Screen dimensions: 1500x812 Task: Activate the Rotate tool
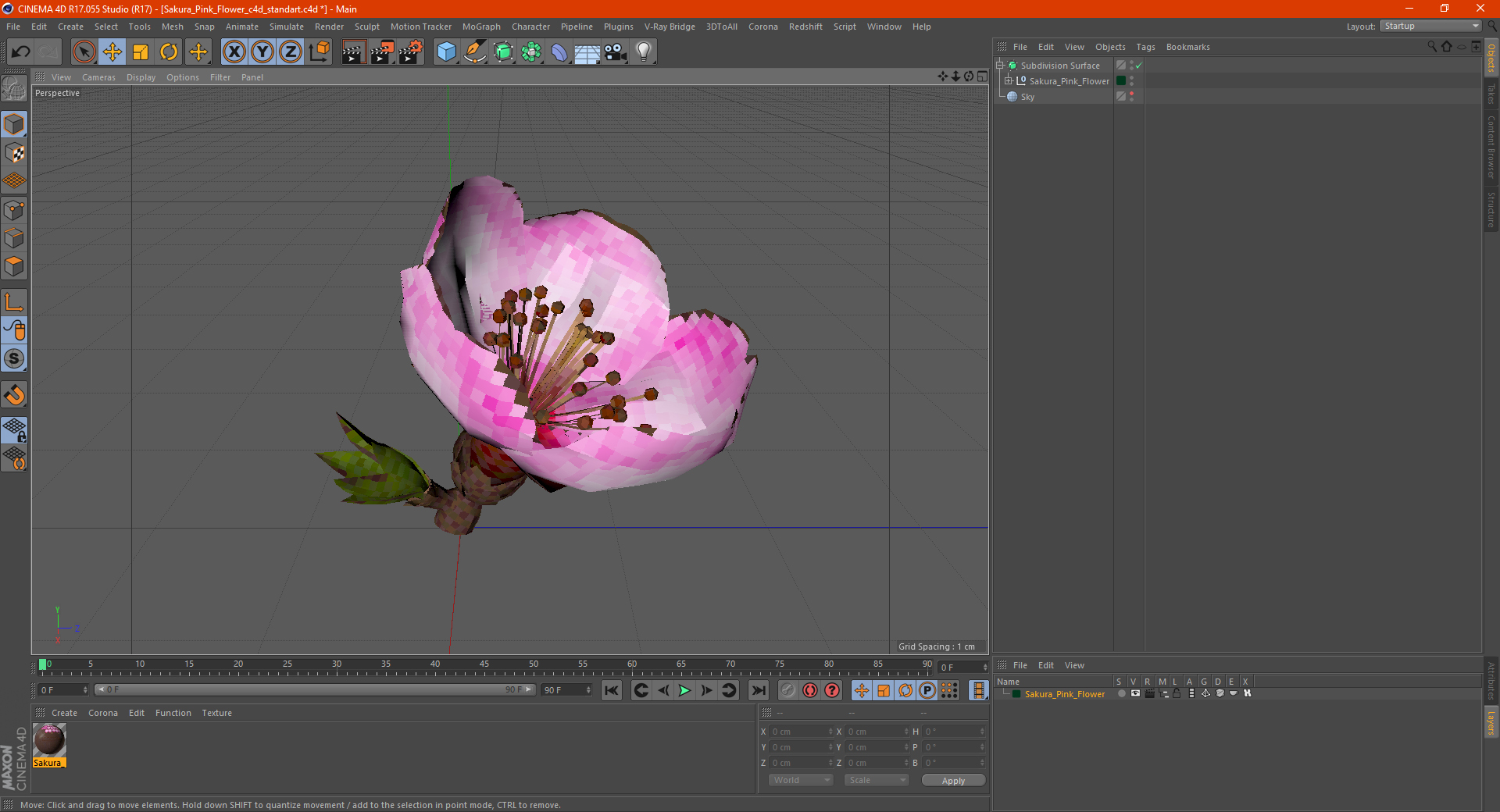169,52
